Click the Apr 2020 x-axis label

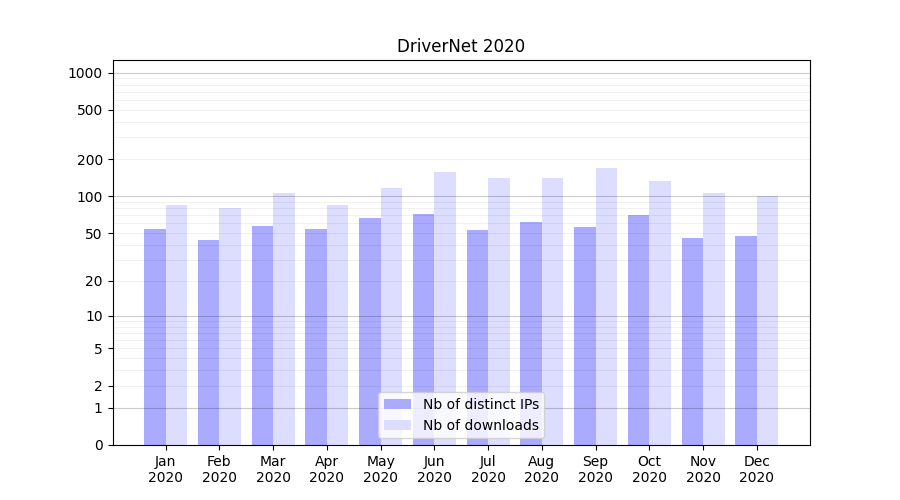(327, 469)
